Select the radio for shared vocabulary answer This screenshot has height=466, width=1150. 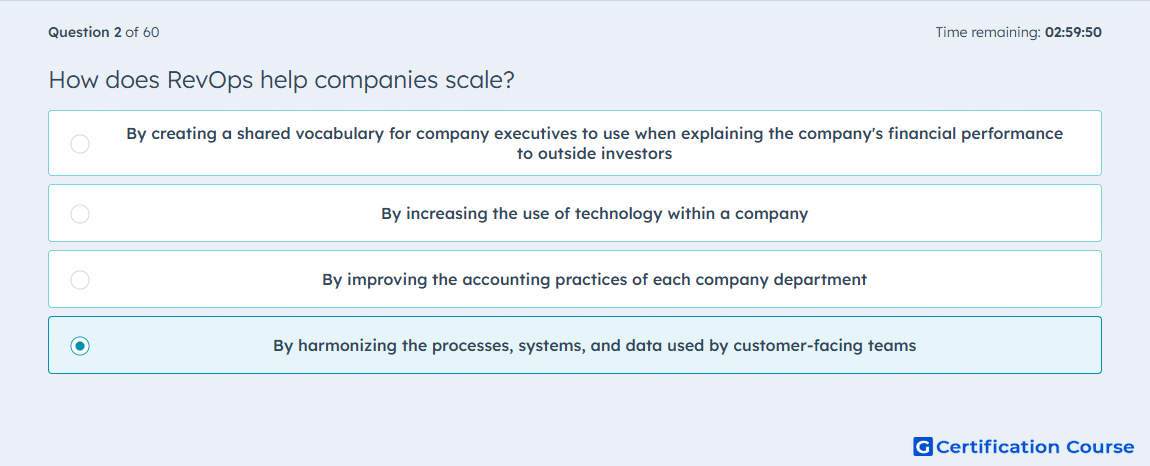pyautogui.click(x=80, y=144)
